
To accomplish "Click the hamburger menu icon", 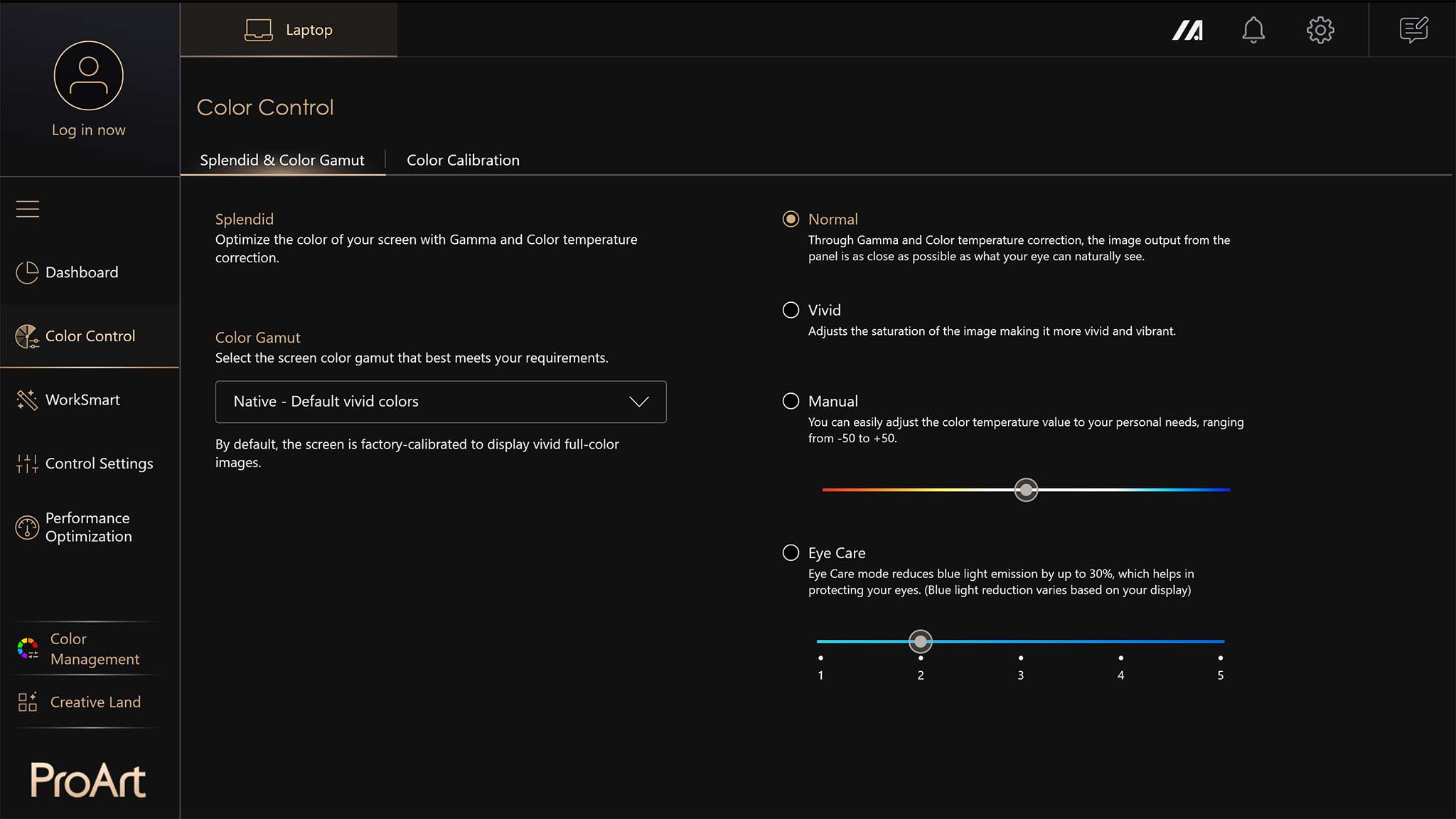I will tap(27, 208).
